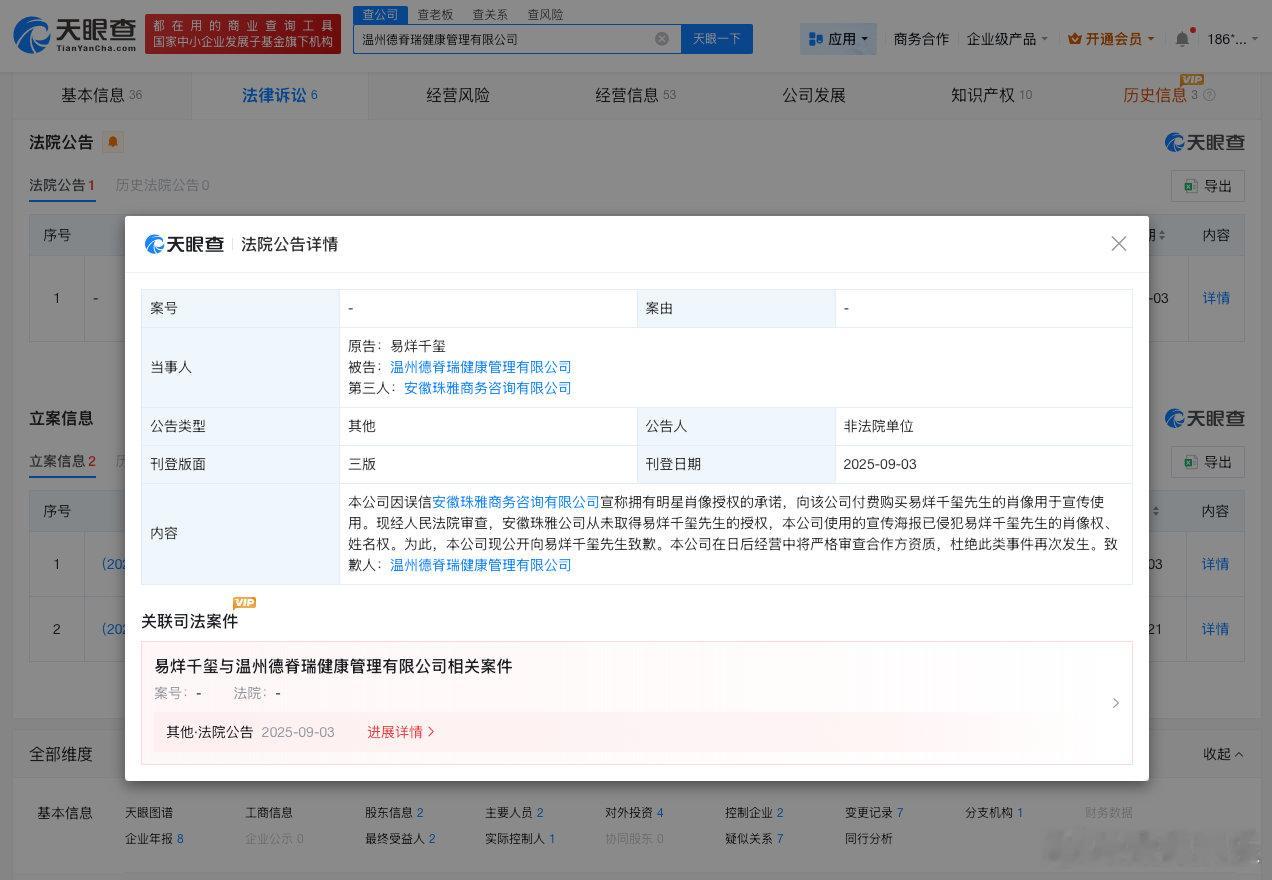This screenshot has height=880, width=1272.
Task: Click the 刊登日期 value 2025-09-03
Action: click(880, 464)
